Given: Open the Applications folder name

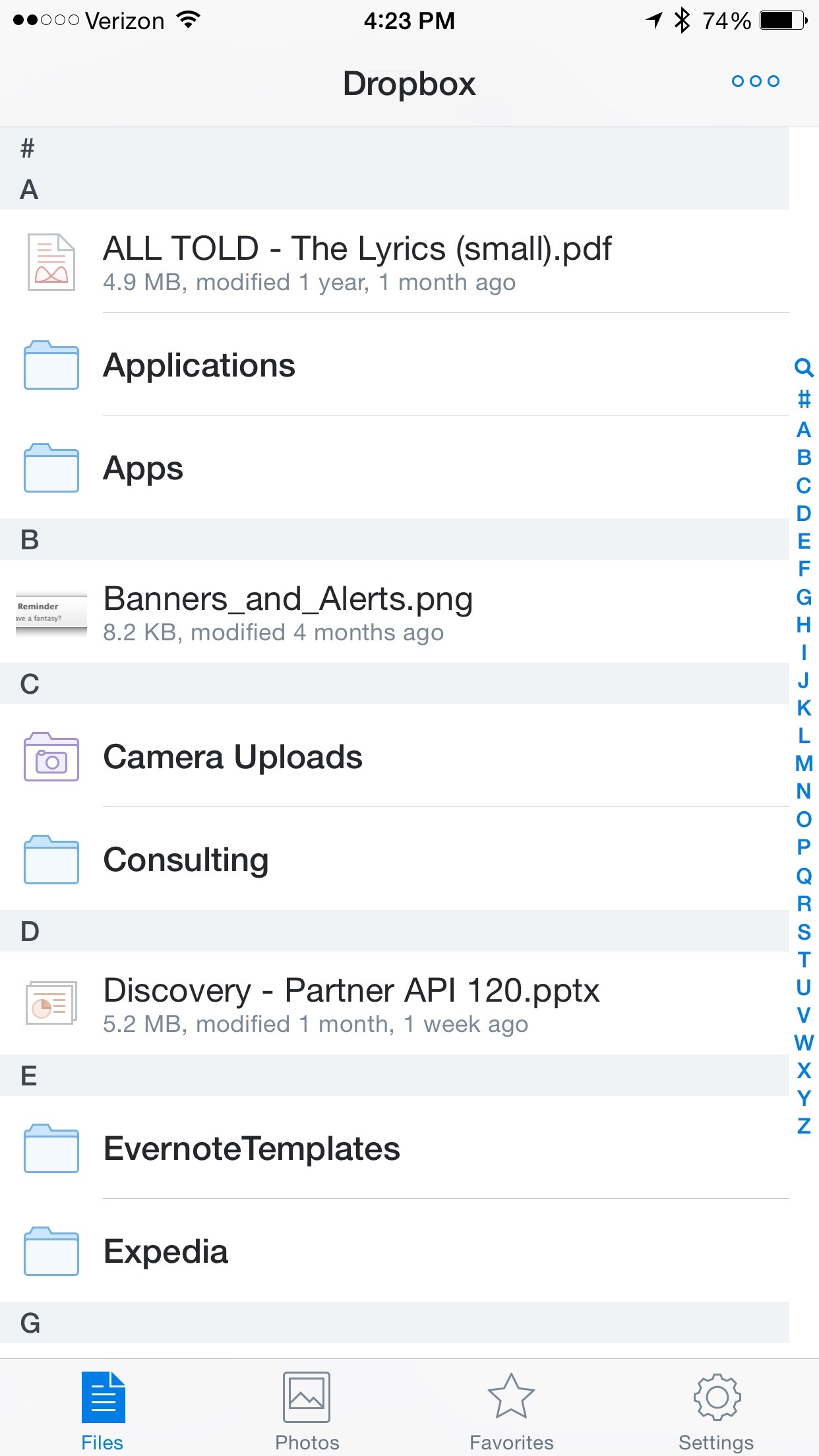Looking at the screenshot, I should [199, 365].
